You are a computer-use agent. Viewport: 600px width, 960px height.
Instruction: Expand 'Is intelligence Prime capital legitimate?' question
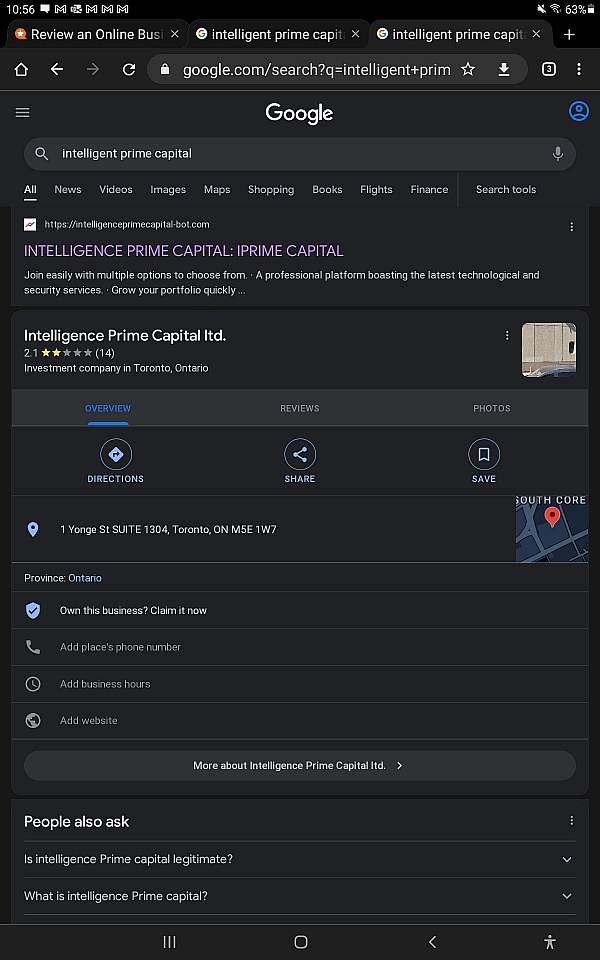(300, 859)
